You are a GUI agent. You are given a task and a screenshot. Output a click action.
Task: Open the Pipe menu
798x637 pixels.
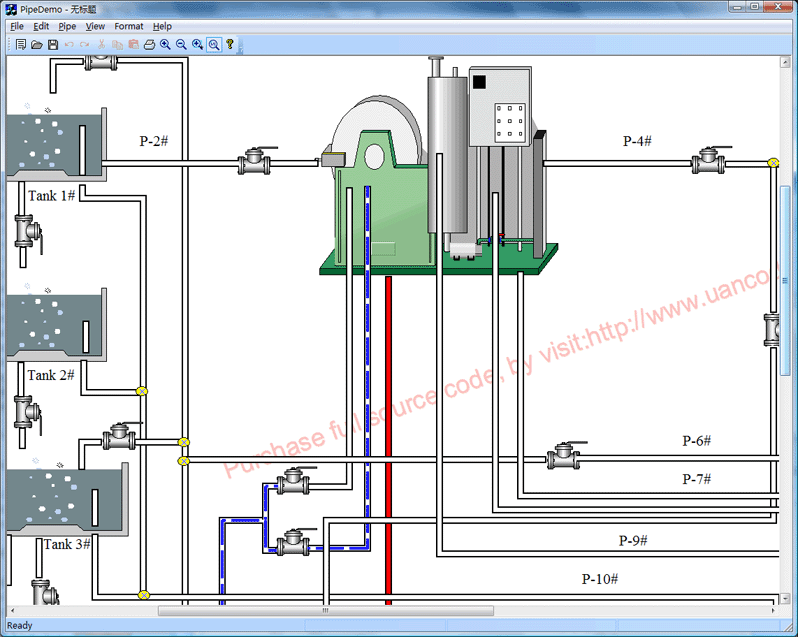click(x=66, y=26)
